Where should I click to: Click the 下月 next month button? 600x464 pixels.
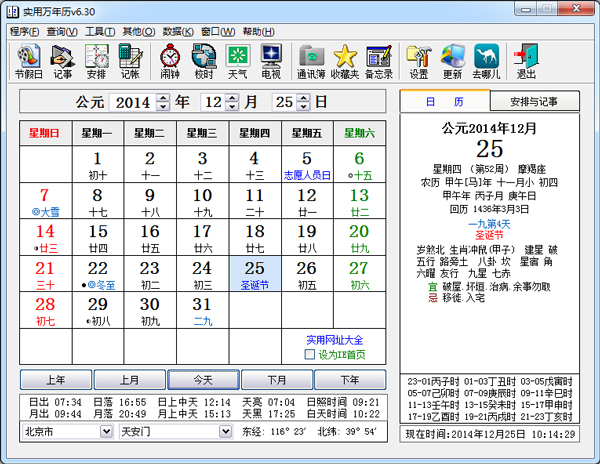point(277,380)
